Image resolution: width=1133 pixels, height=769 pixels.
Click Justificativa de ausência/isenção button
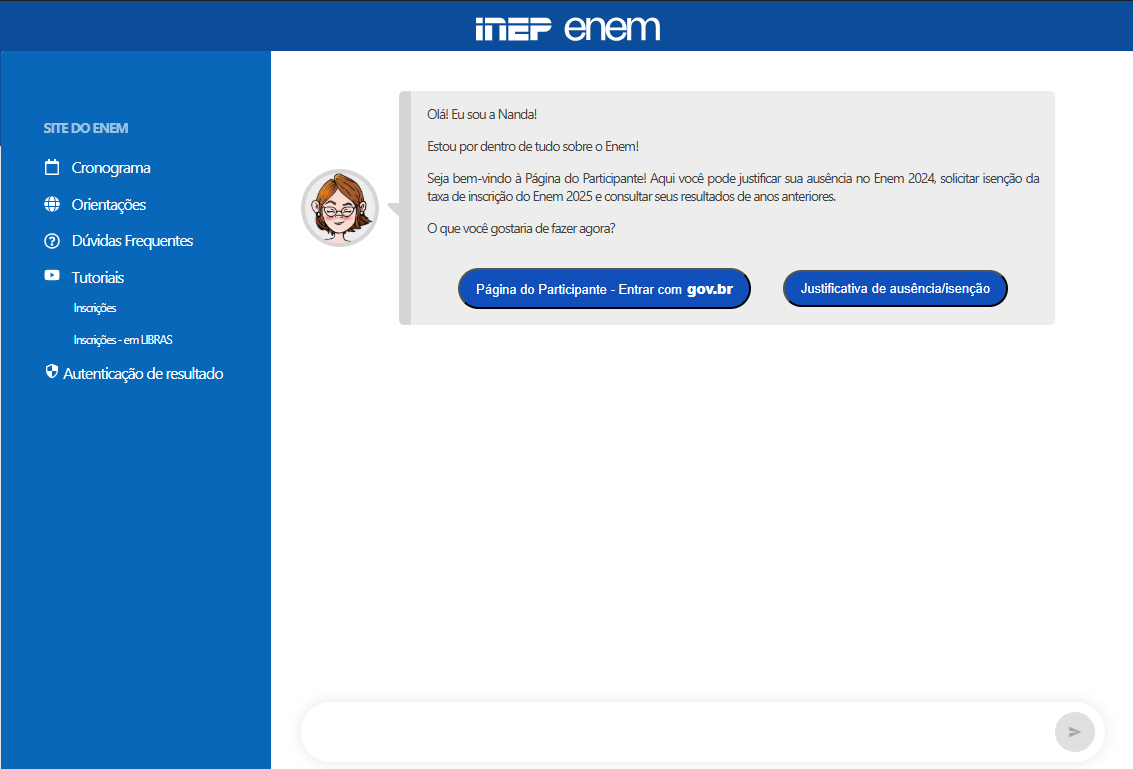(x=895, y=288)
